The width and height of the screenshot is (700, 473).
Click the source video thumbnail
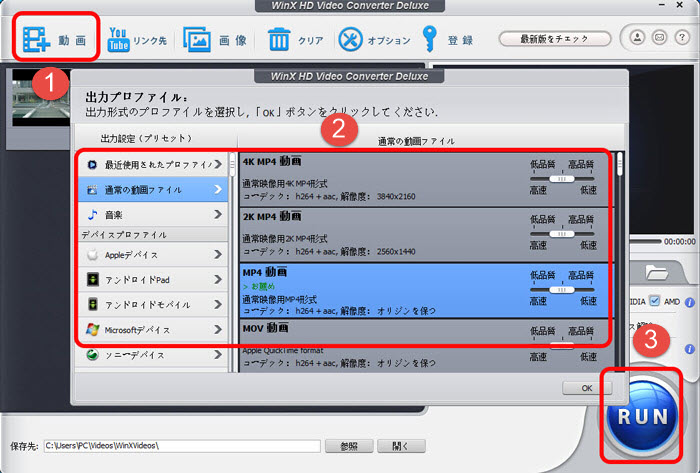point(41,97)
